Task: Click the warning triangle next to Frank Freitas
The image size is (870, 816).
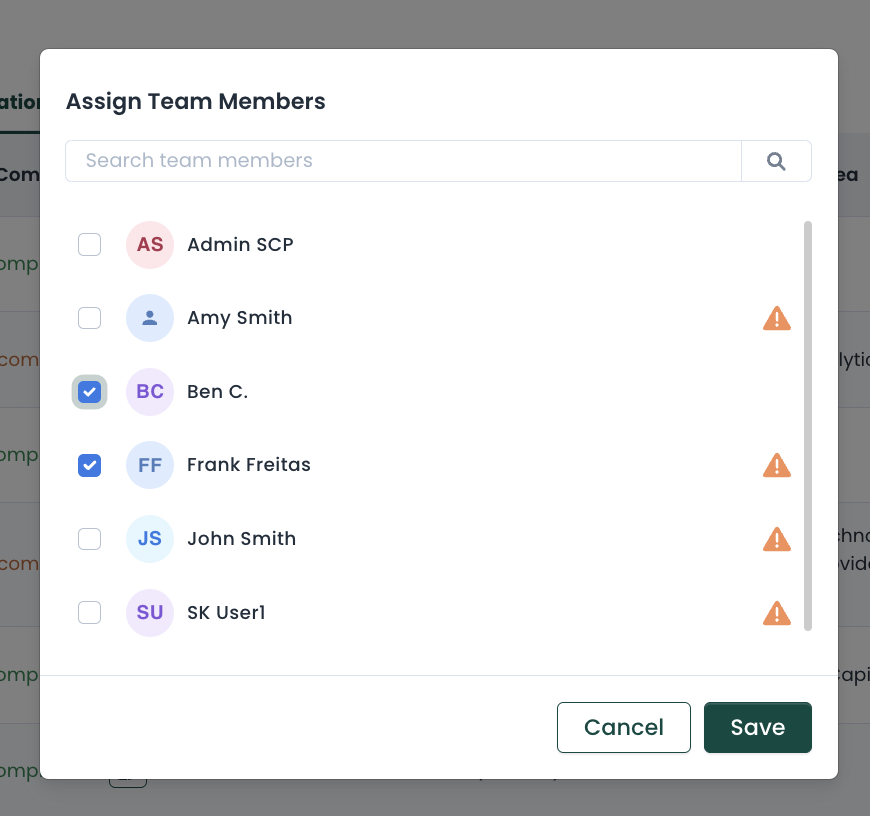Action: pos(776,465)
